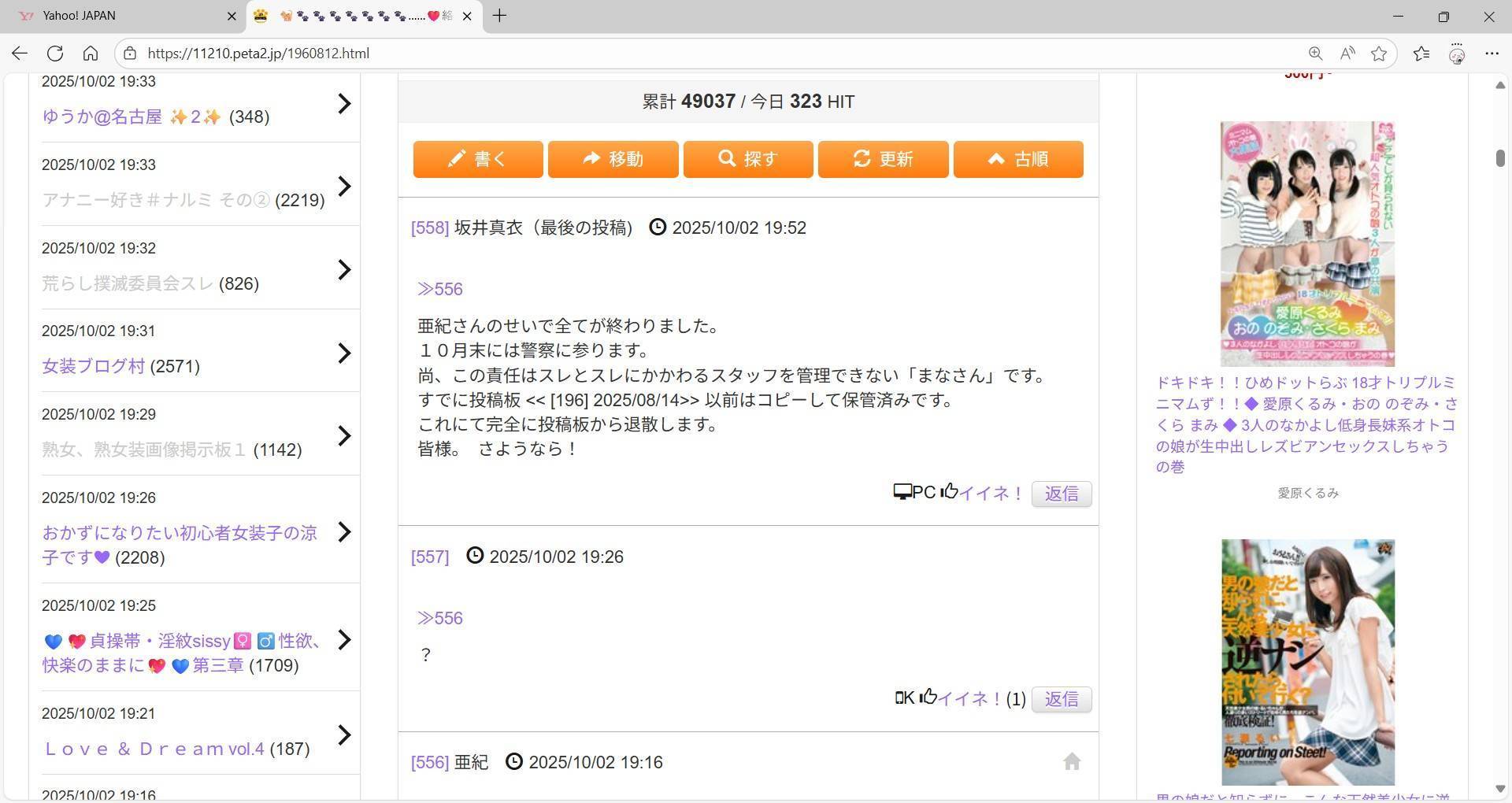Open the browser settings and more menu
This screenshot has height=803, width=1512.
coord(1492,54)
